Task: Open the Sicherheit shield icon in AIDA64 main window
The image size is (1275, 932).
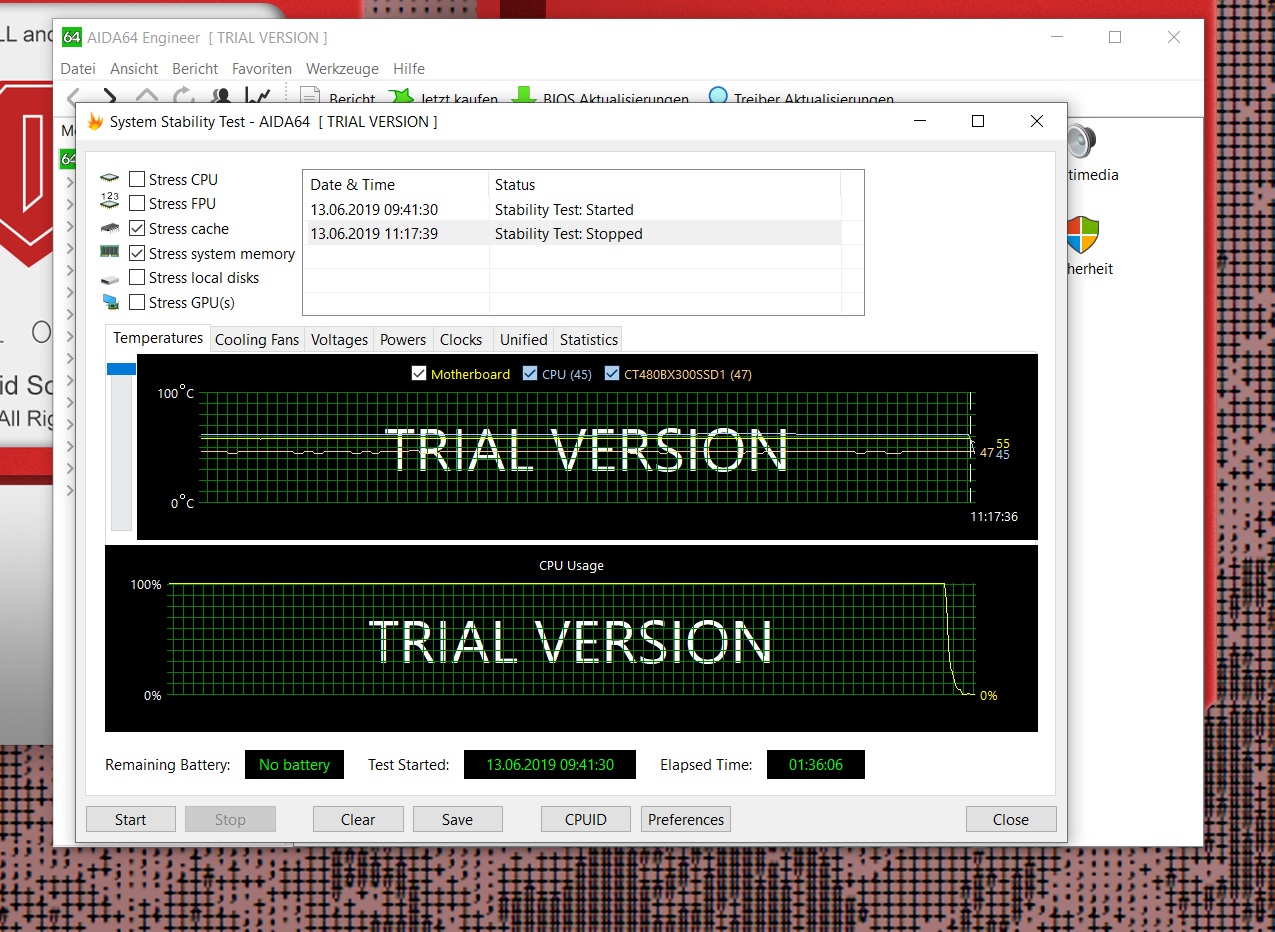Action: (1082, 235)
